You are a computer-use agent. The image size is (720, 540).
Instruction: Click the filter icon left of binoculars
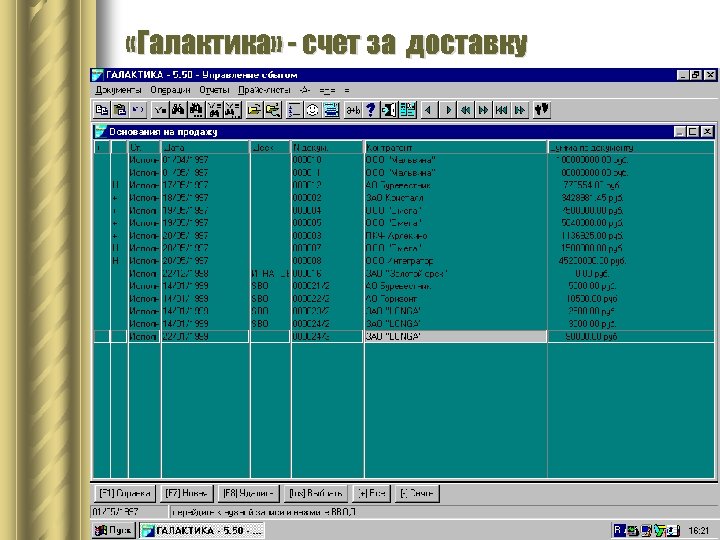point(160,110)
